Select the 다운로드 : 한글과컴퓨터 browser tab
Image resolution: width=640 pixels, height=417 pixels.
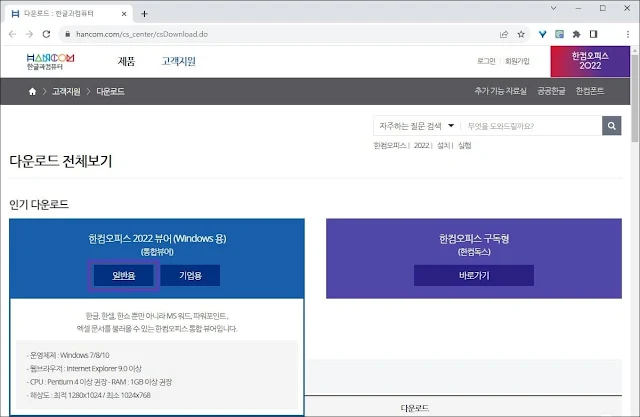(69, 14)
